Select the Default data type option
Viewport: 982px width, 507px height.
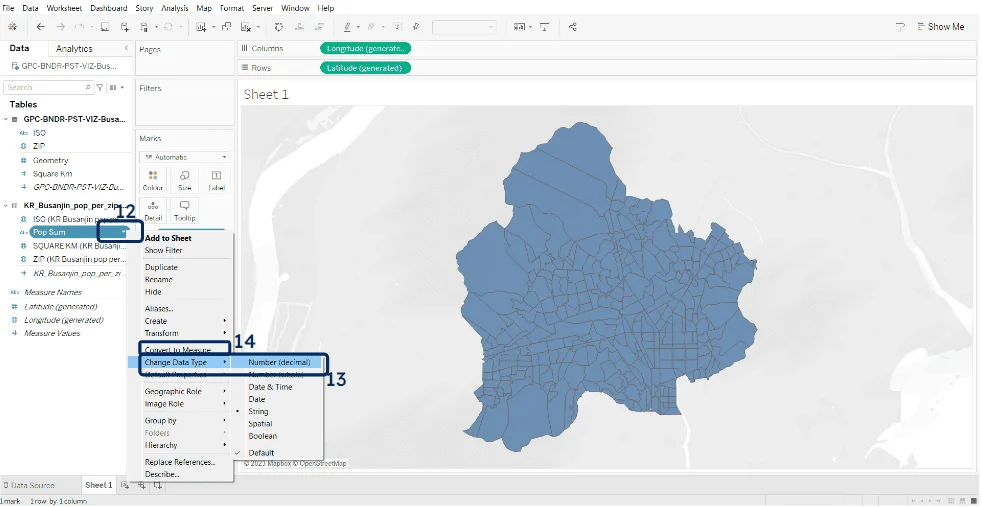tap(261, 453)
